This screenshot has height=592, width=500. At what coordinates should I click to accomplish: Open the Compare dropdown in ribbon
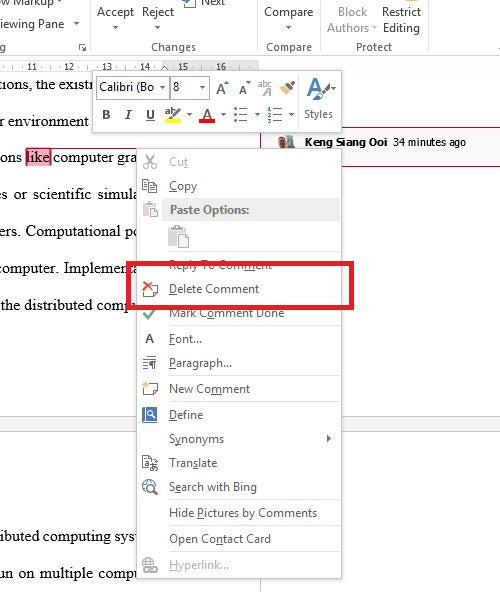[289, 27]
